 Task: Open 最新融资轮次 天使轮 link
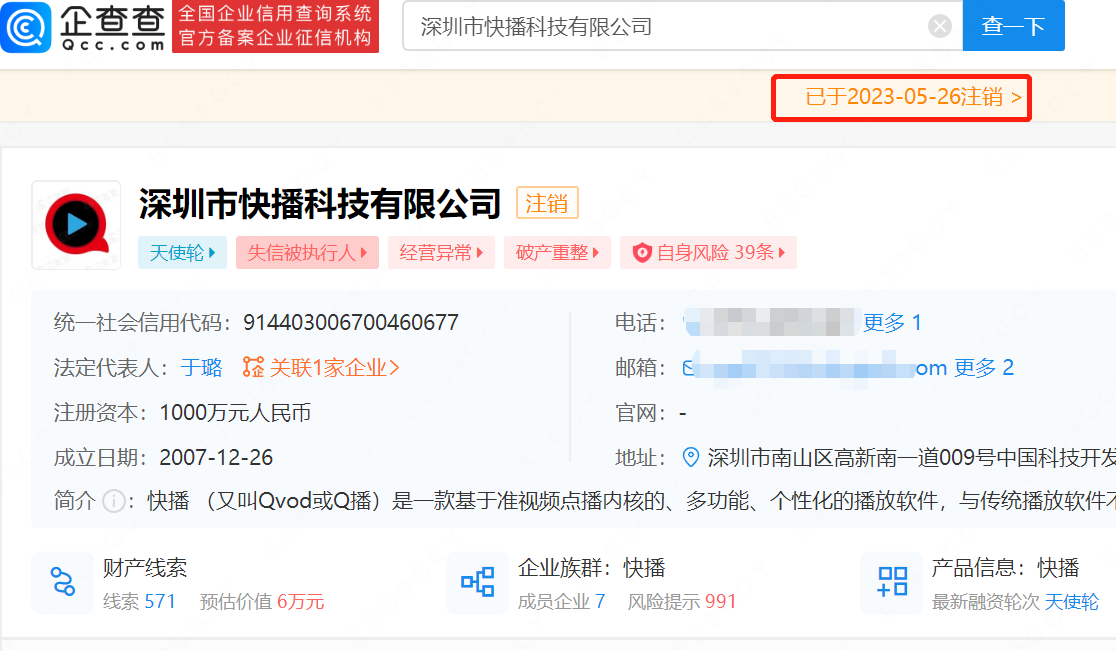tap(1016, 602)
